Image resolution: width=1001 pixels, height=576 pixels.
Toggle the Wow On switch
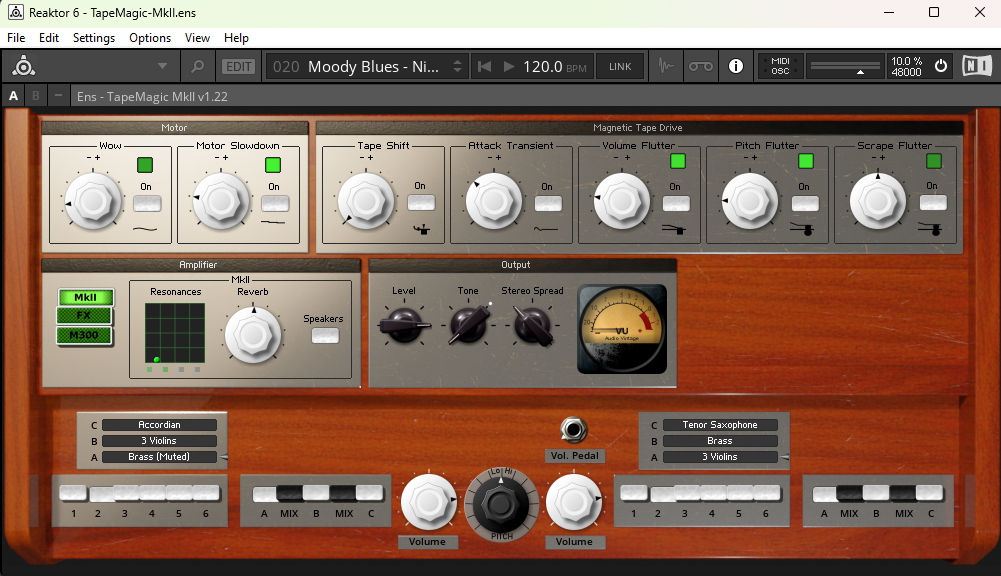(x=147, y=204)
